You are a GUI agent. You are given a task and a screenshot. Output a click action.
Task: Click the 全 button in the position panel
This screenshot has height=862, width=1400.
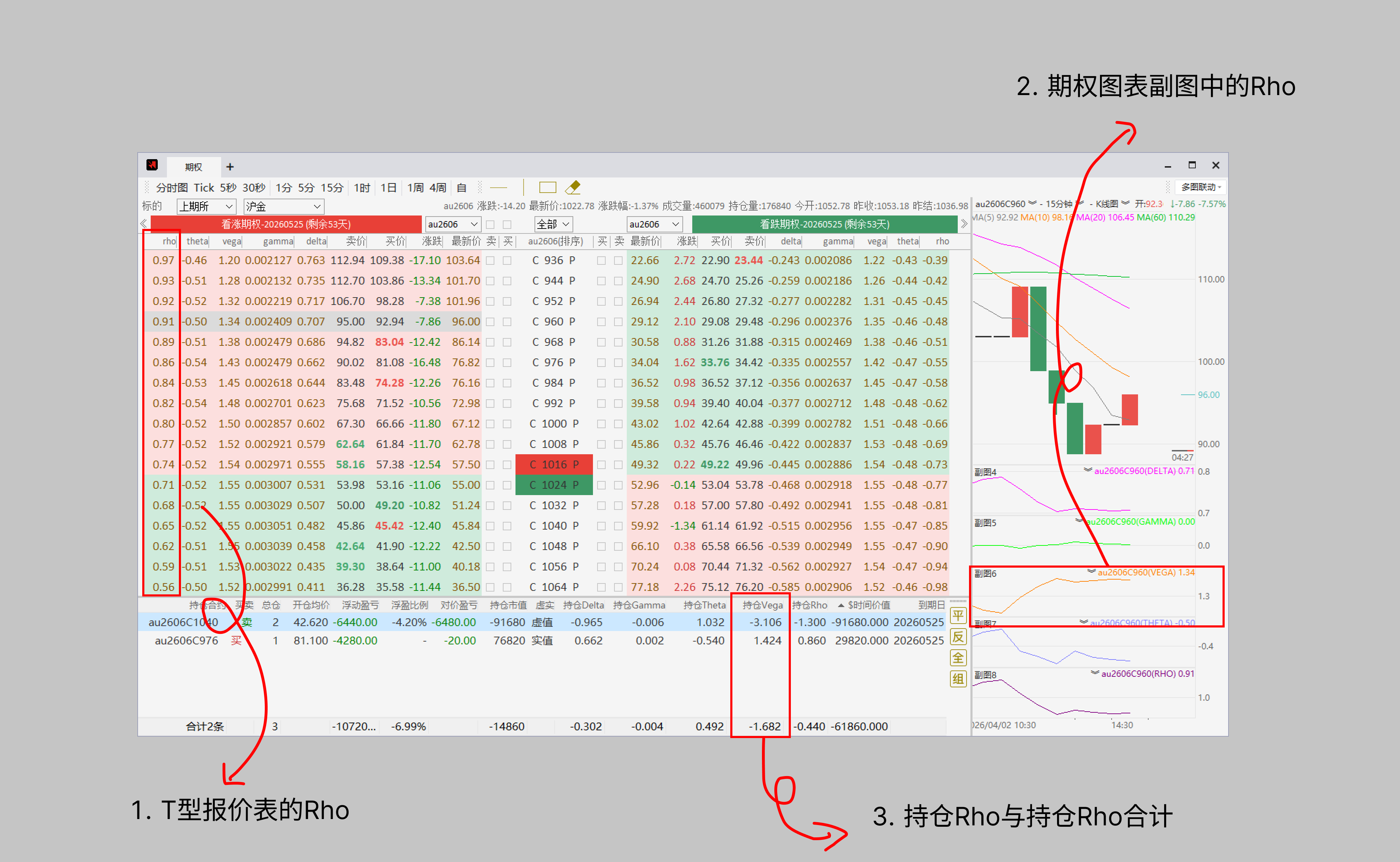pyautogui.click(x=958, y=658)
